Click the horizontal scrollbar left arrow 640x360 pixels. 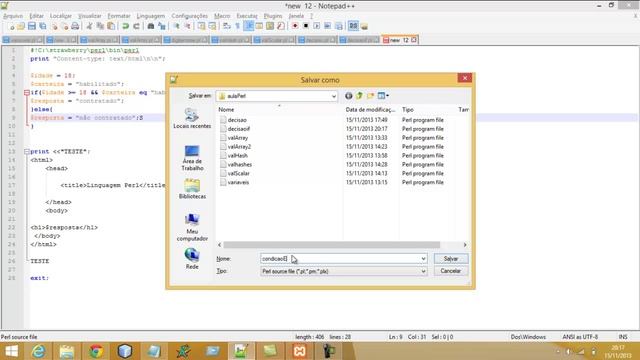220,245
